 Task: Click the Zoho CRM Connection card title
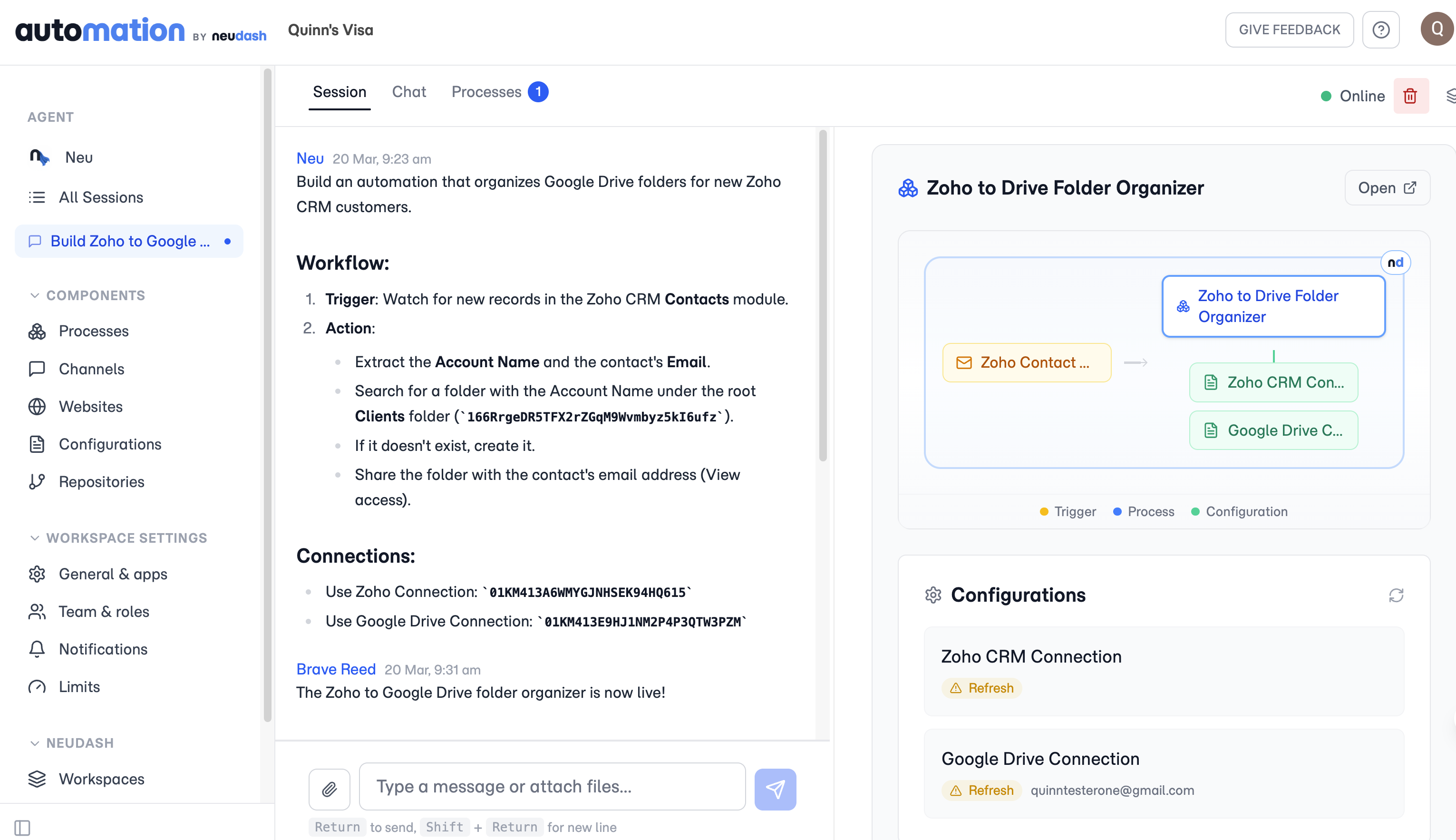point(1031,656)
